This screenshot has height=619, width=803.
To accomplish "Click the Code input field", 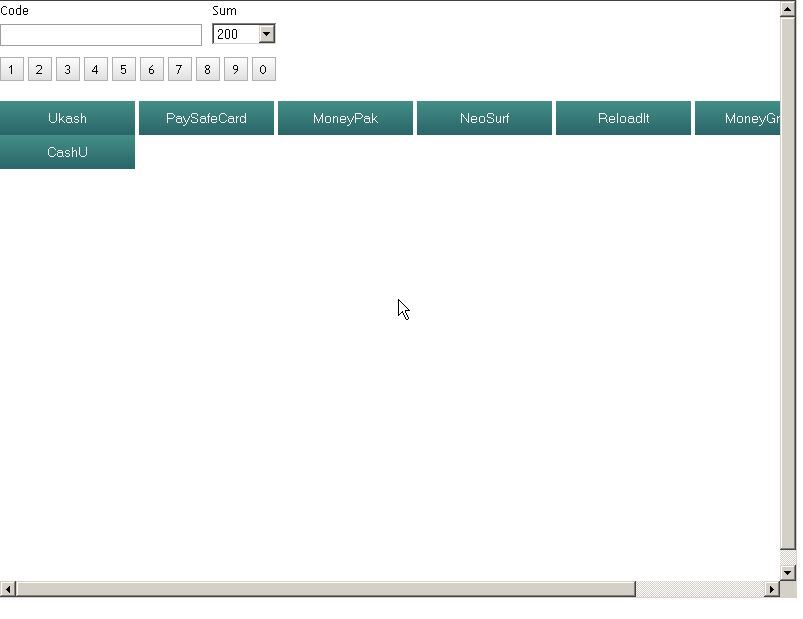I will click(x=101, y=35).
